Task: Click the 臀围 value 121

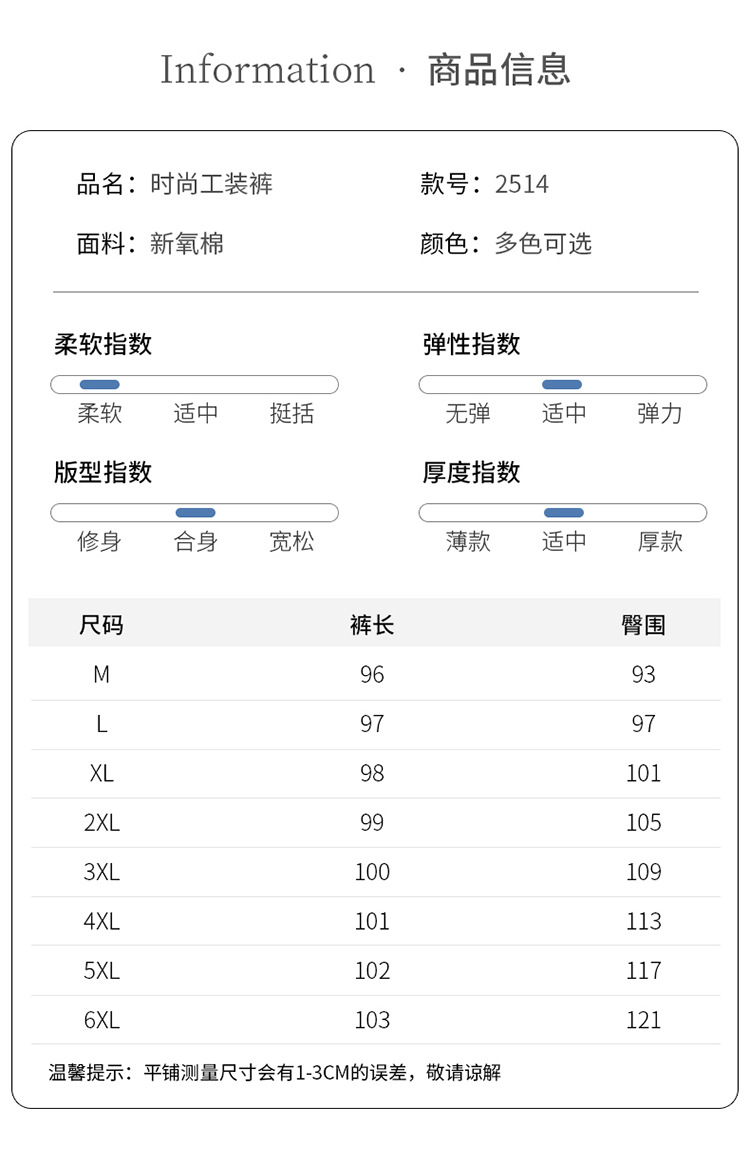Action: click(x=643, y=1020)
